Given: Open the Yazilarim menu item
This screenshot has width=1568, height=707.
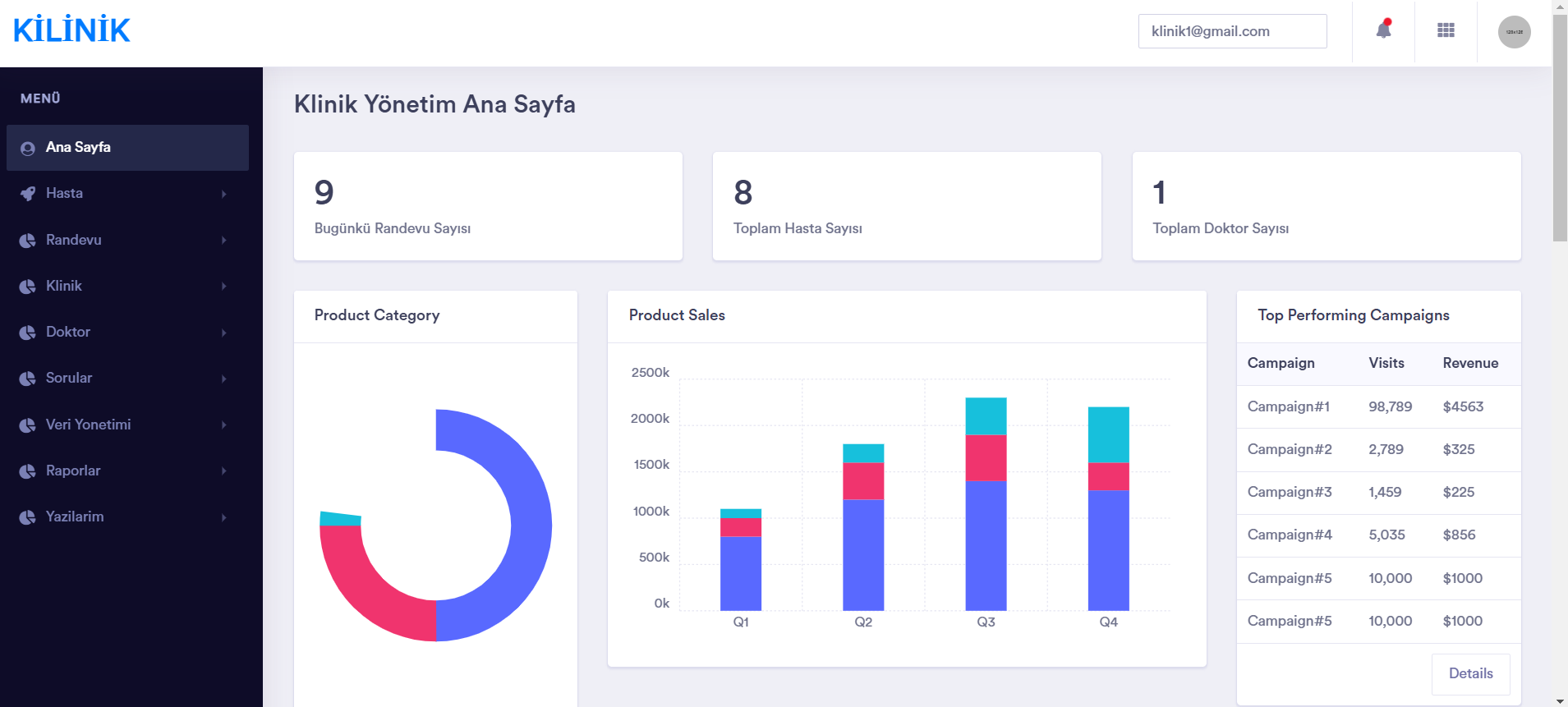Looking at the screenshot, I should [x=127, y=516].
